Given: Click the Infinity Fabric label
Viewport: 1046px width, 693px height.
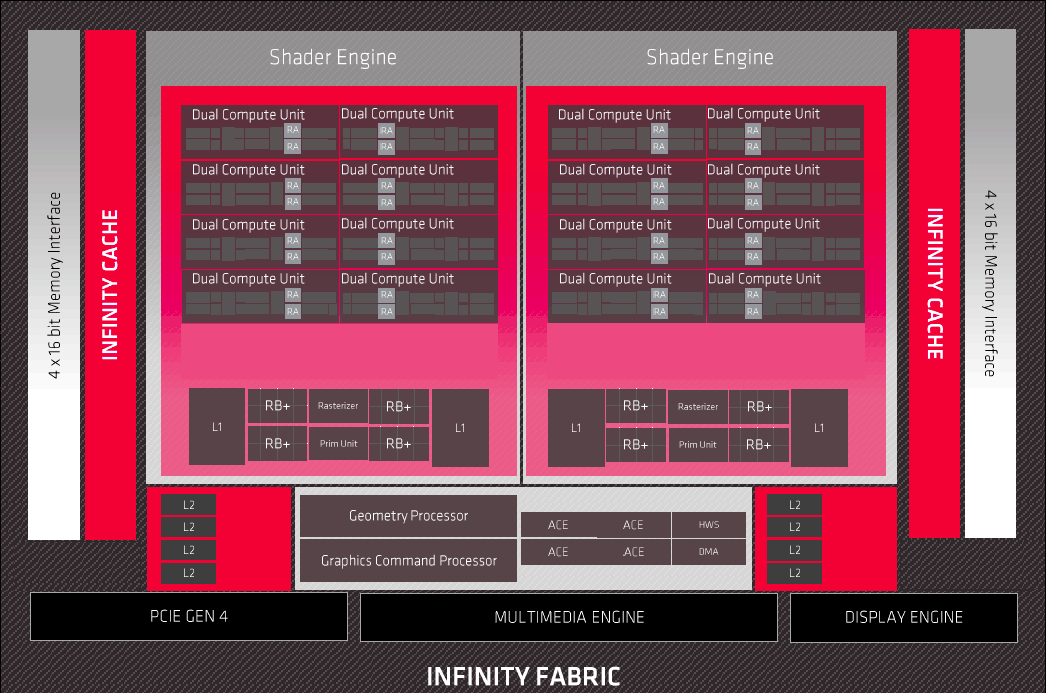Looking at the screenshot, I should coord(523,676).
